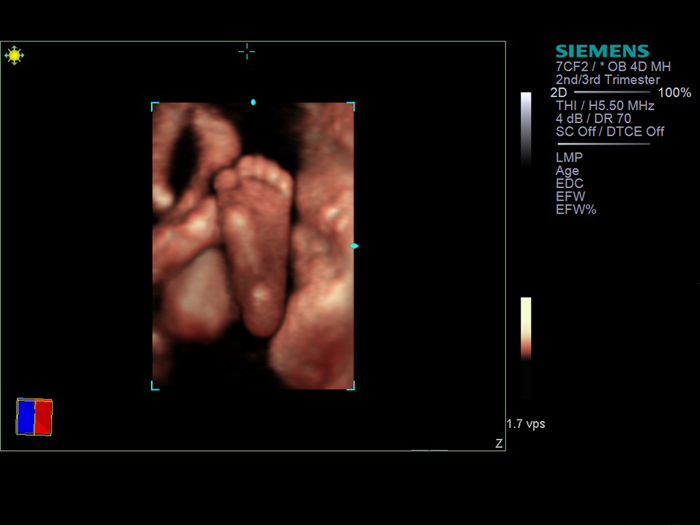Click the EFW label
Screen dimensions: 700x525
coord(570,196)
